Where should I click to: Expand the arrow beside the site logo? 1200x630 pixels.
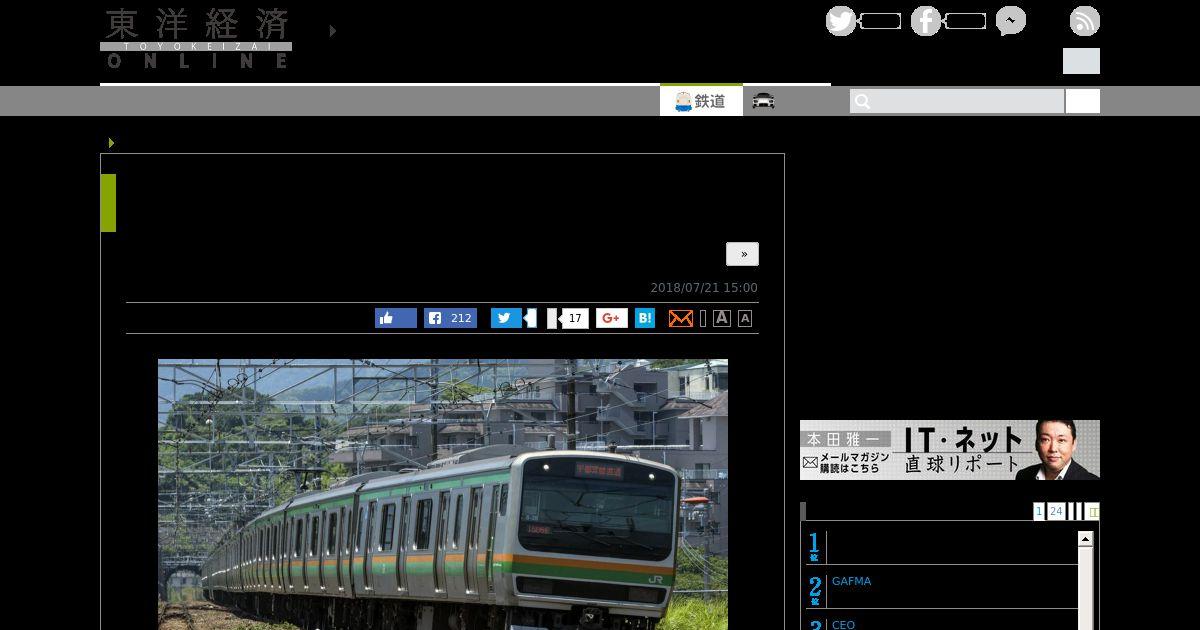tap(333, 31)
